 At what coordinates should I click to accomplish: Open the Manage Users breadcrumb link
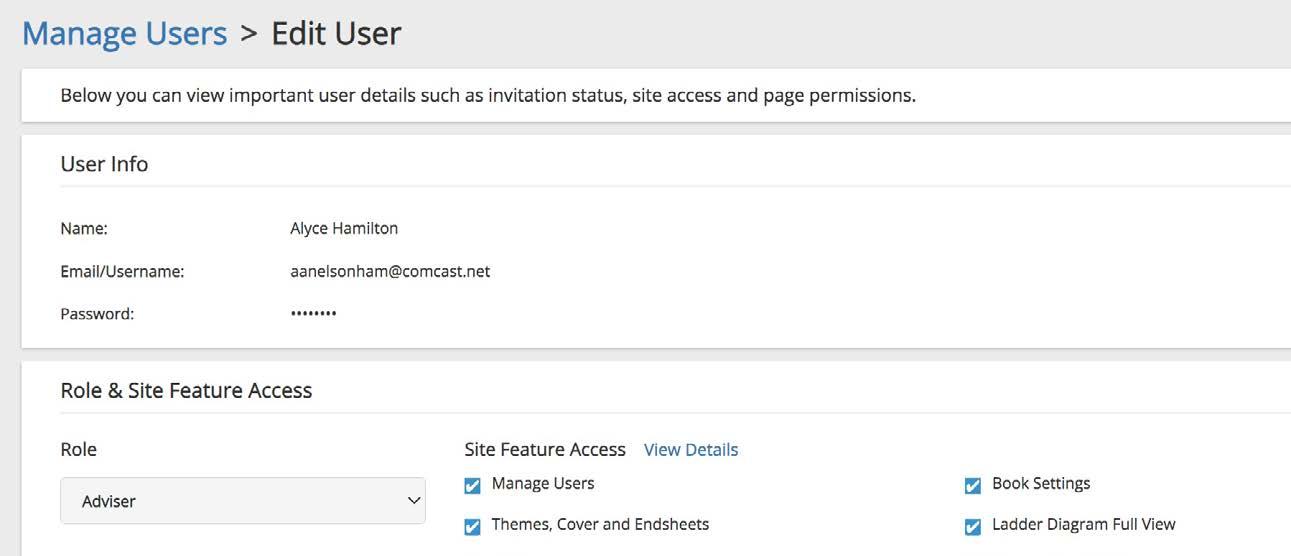coord(124,33)
